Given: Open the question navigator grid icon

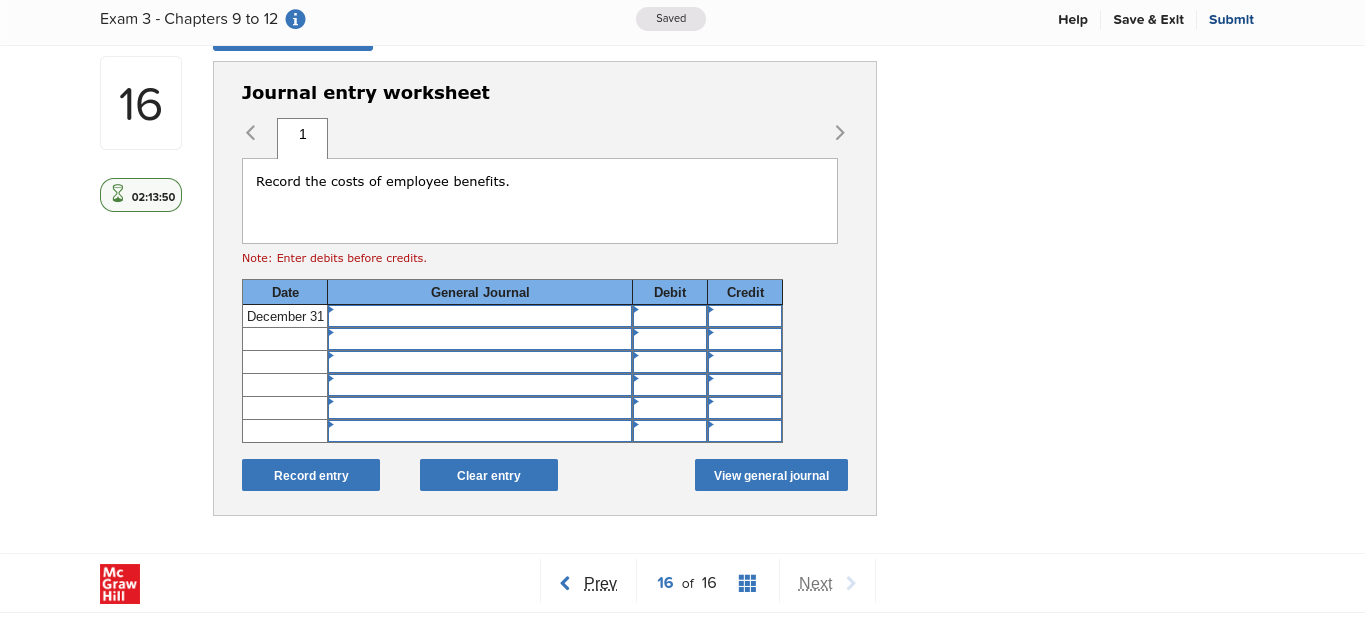Looking at the screenshot, I should click(x=747, y=583).
